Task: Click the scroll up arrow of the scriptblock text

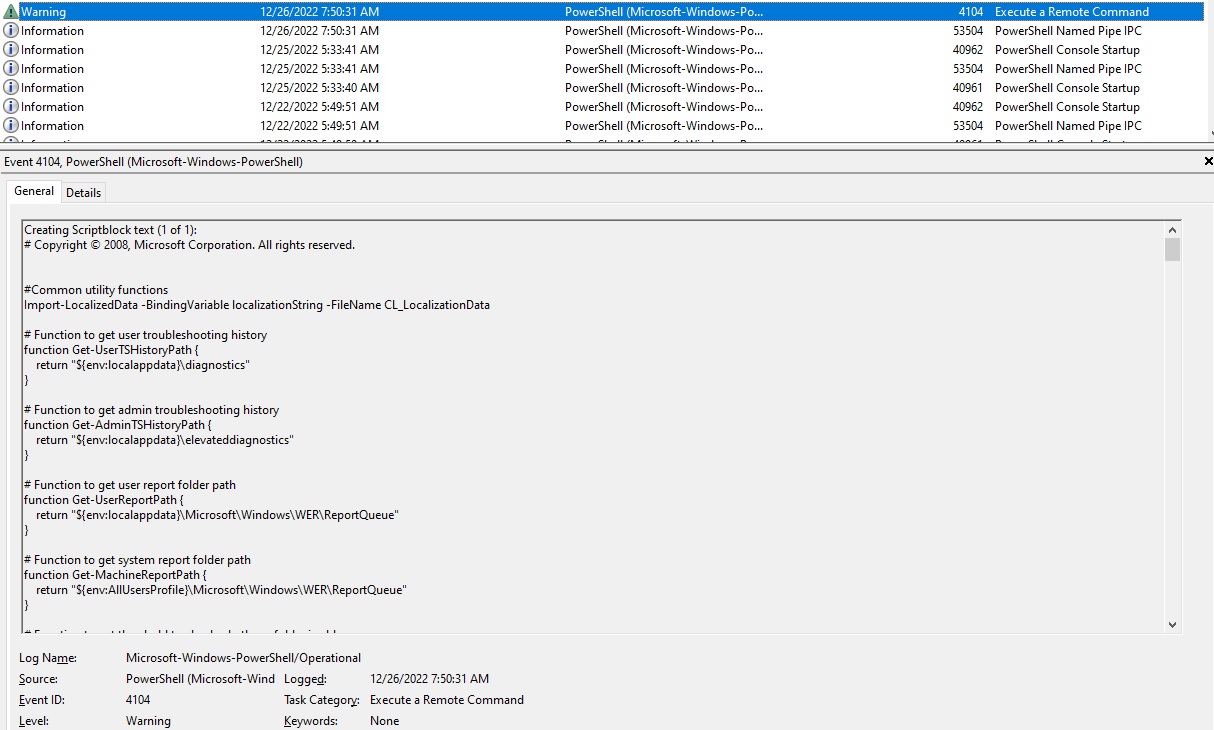Action: [x=1172, y=229]
